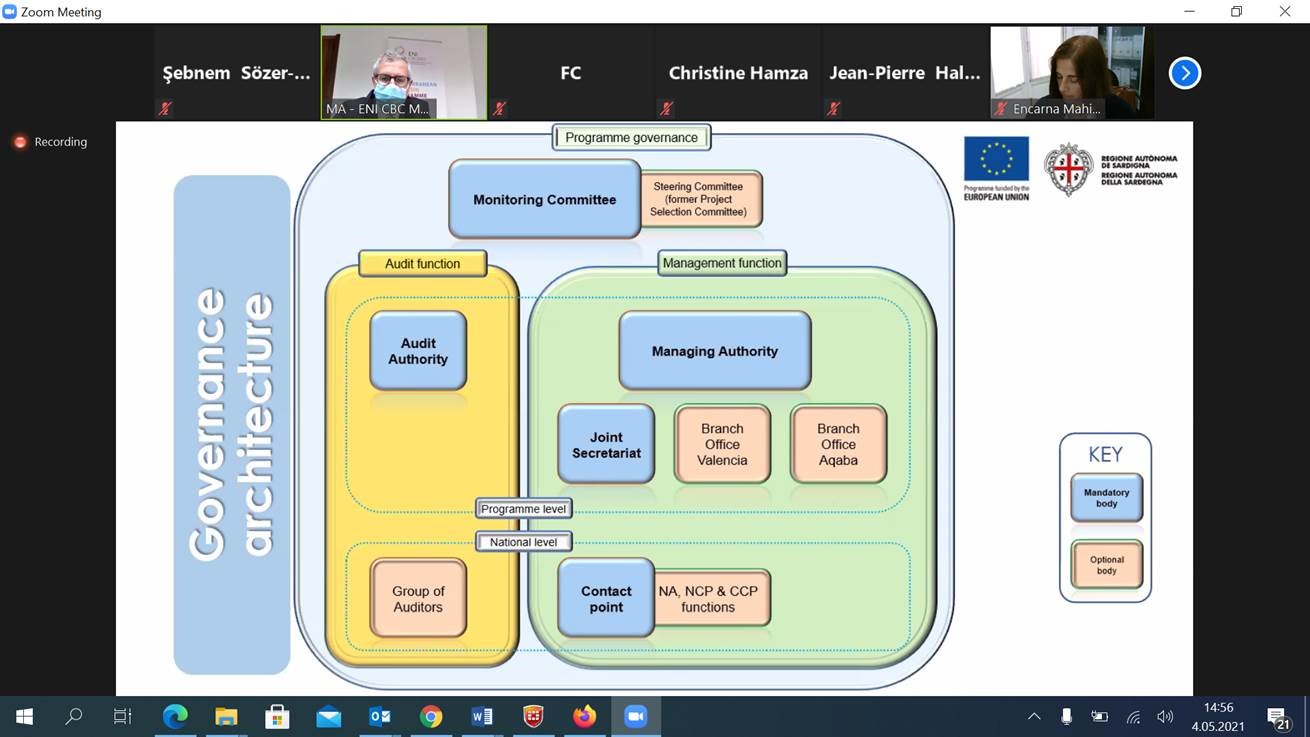Open the volume control in the tray
The image size is (1310, 737).
tap(1165, 716)
